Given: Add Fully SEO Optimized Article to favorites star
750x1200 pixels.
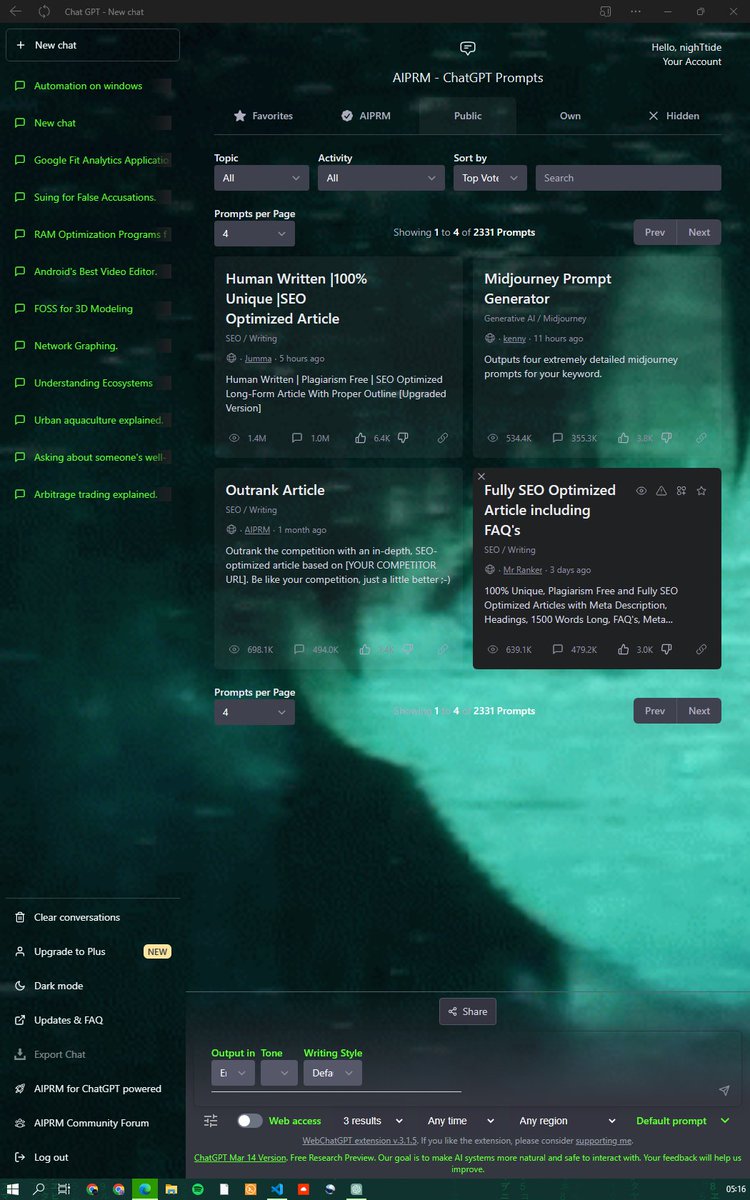Looking at the screenshot, I should click(x=701, y=491).
